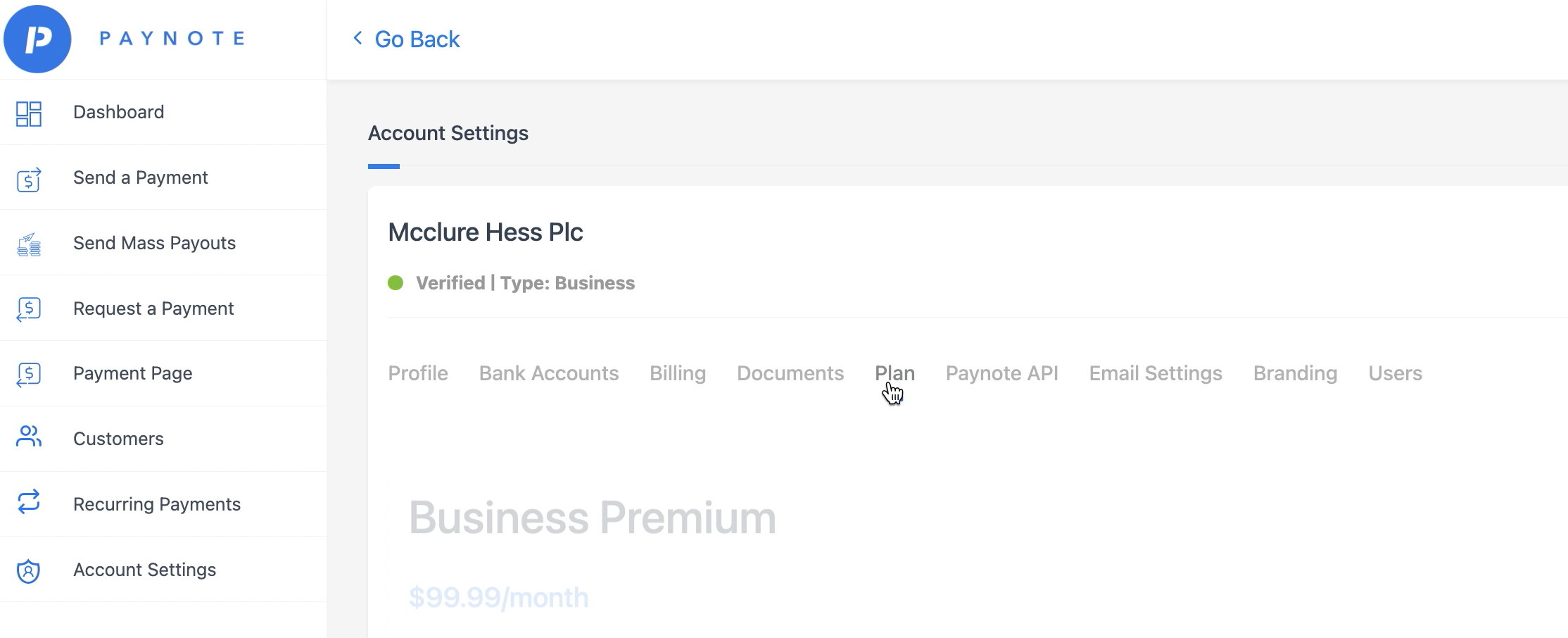Screen dimensions: 1568x638
Task: Switch to Email Settings tab
Action: (1156, 373)
